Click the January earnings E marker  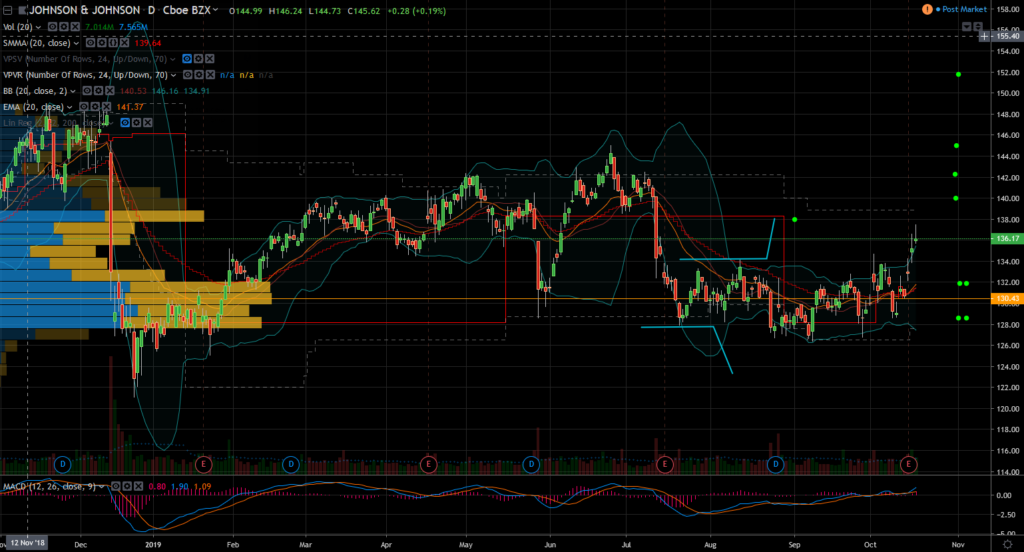pos(203,464)
